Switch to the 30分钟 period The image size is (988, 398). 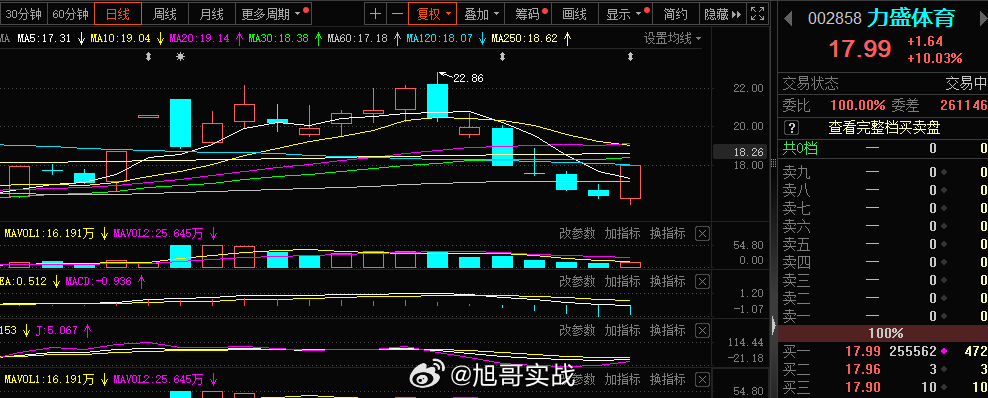[23, 13]
